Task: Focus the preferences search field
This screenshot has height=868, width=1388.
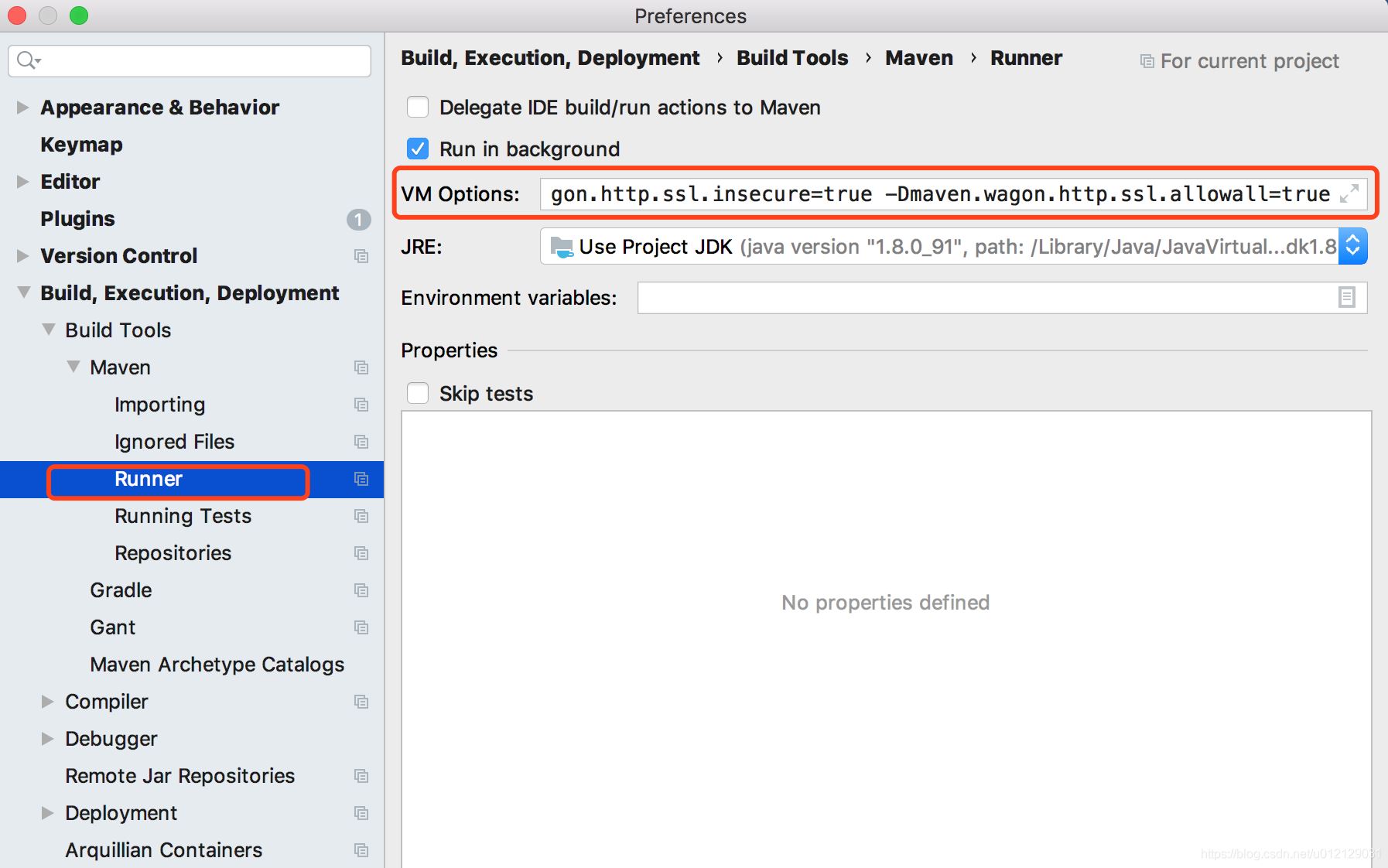Action: (190, 60)
